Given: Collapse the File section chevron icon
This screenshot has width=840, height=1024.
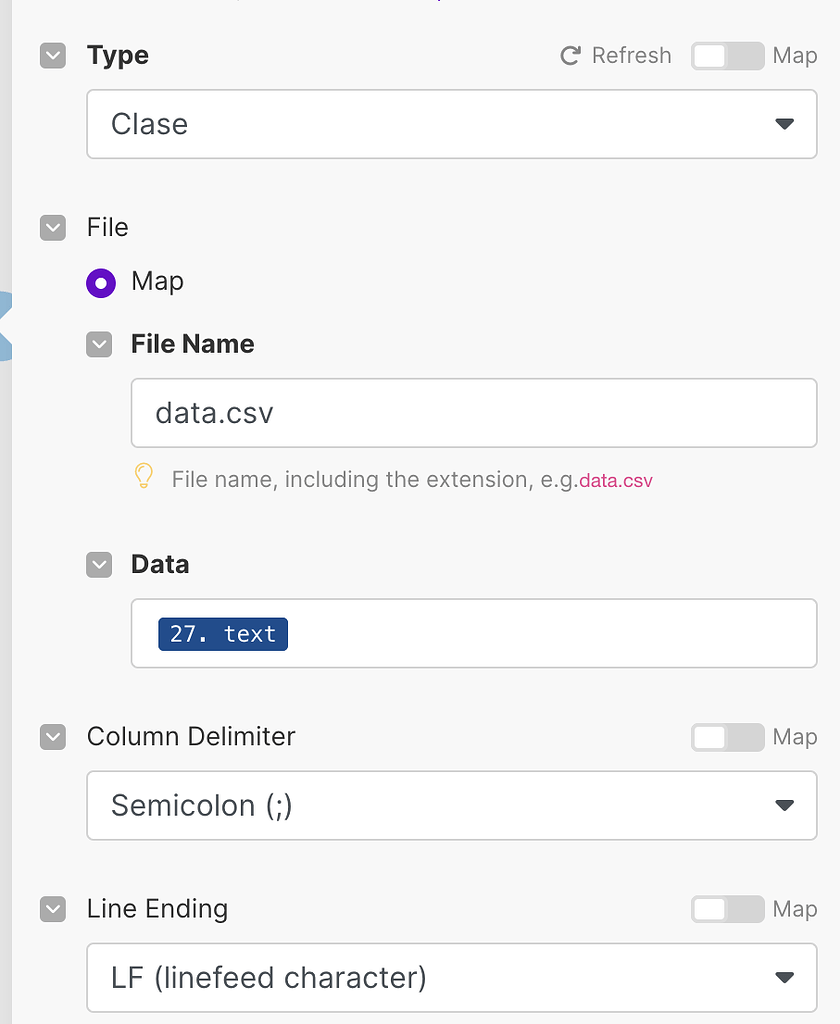Looking at the screenshot, I should click(x=53, y=228).
